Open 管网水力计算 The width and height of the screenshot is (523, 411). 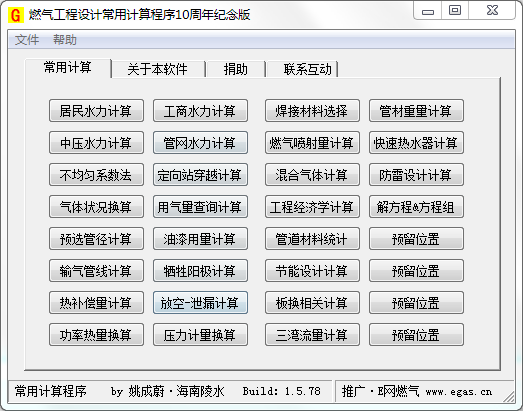pos(200,143)
